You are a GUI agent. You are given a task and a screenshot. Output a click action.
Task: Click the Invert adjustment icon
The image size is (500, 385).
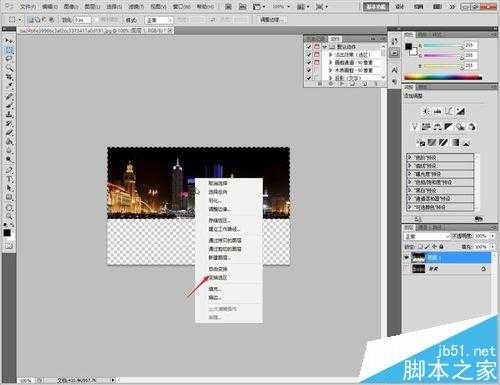[421, 143]
